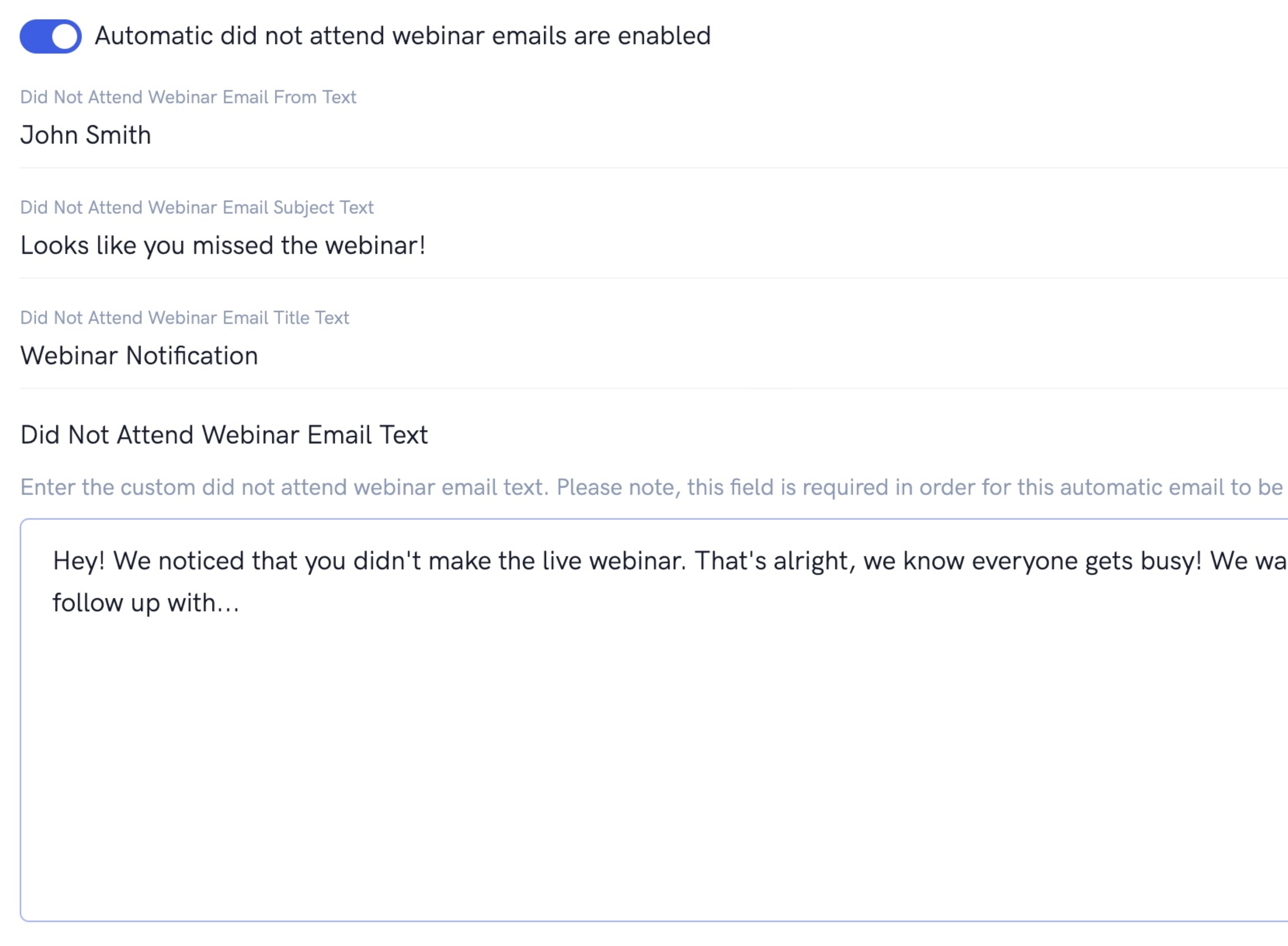Disable automatic did not attend webinar emails
Screen dimensions: 1288x946
point(50,36)
